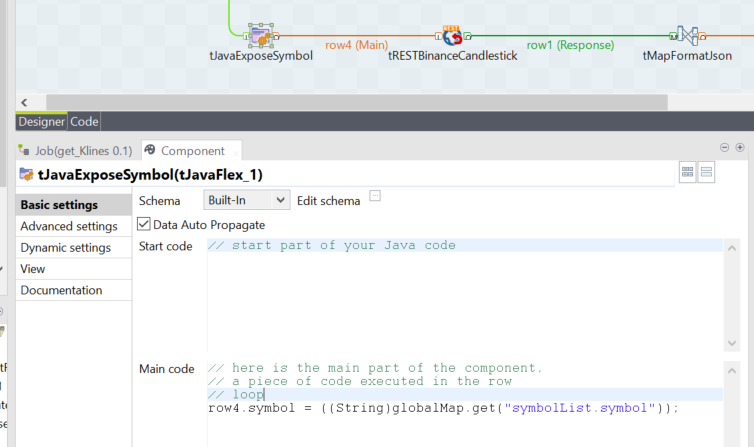Click the canvas scroll left arrow

[25, 102]
